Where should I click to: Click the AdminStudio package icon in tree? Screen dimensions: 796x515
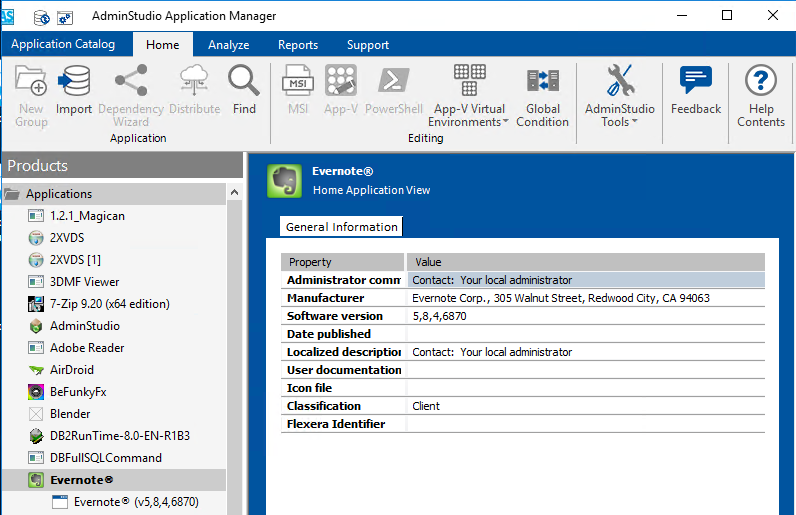36,326
